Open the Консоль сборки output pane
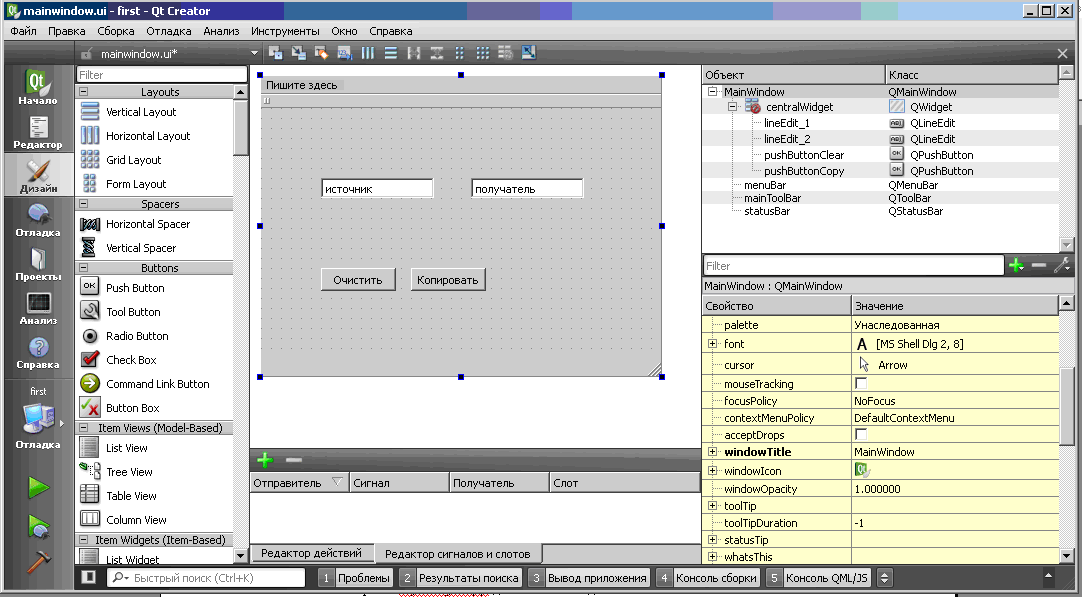This screenshot has height=597, width=1082. tap(708, 578)
